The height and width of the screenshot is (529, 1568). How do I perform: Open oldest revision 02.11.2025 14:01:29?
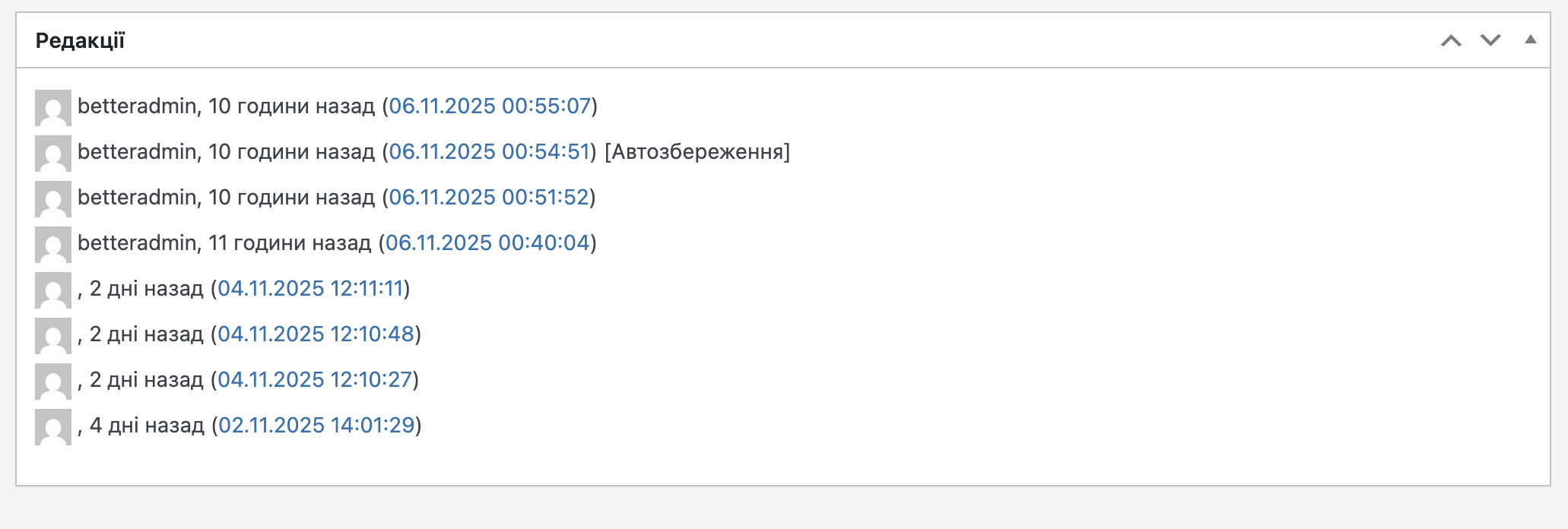pos(316,426)
